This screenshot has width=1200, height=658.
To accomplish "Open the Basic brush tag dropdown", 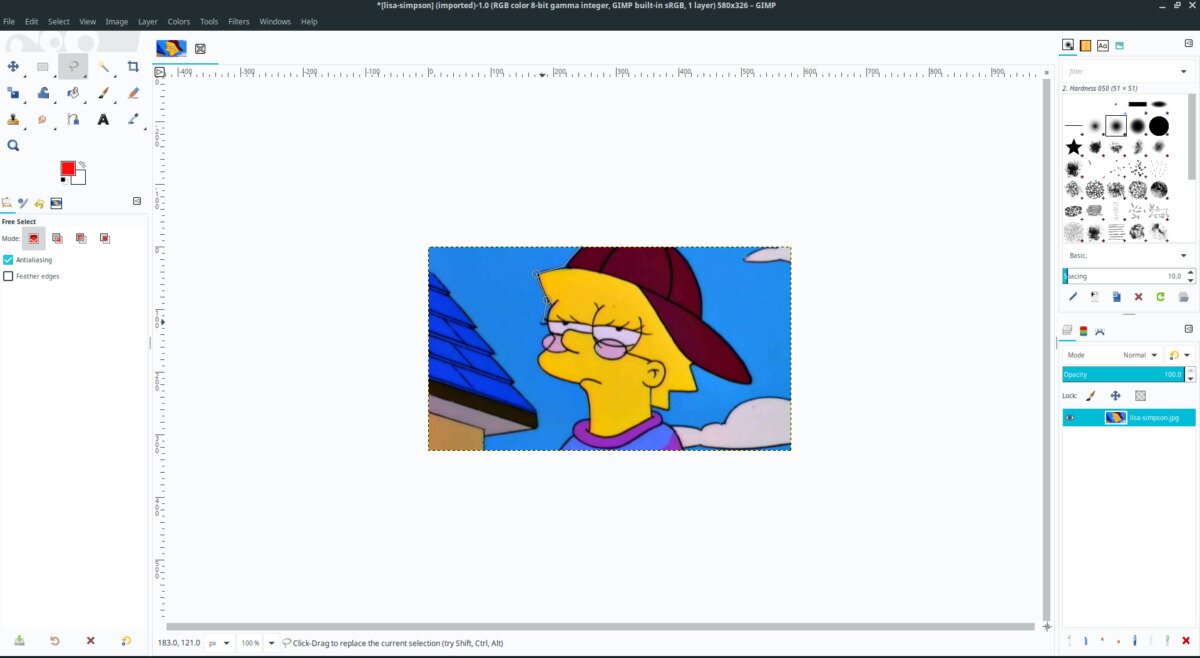I will pos(1127,255).
